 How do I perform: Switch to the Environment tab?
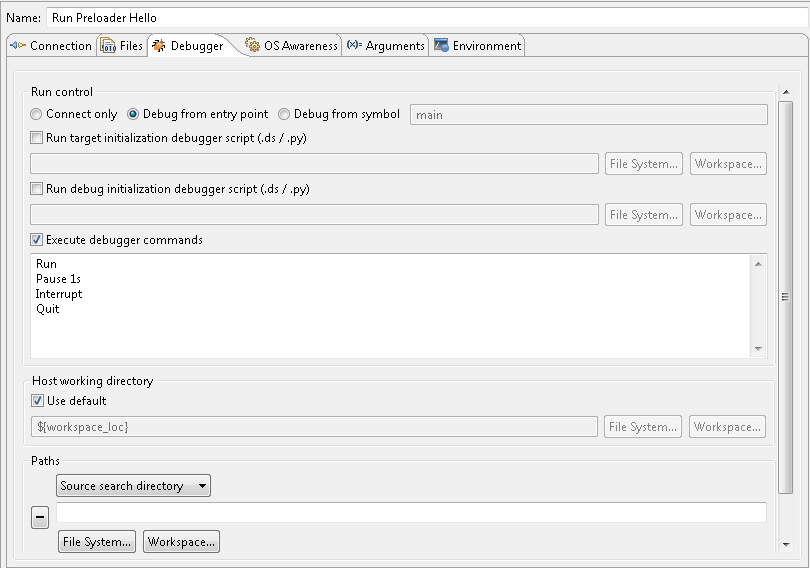point(477,45)
